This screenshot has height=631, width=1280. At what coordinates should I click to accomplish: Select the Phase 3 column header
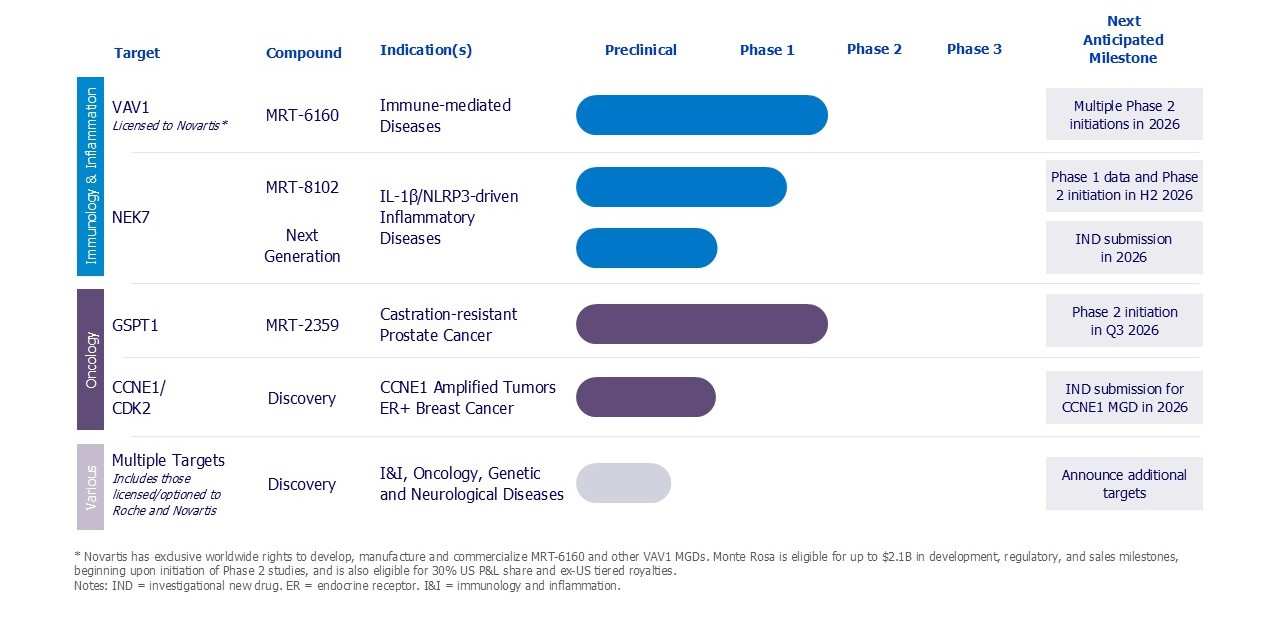coord(974,49)
